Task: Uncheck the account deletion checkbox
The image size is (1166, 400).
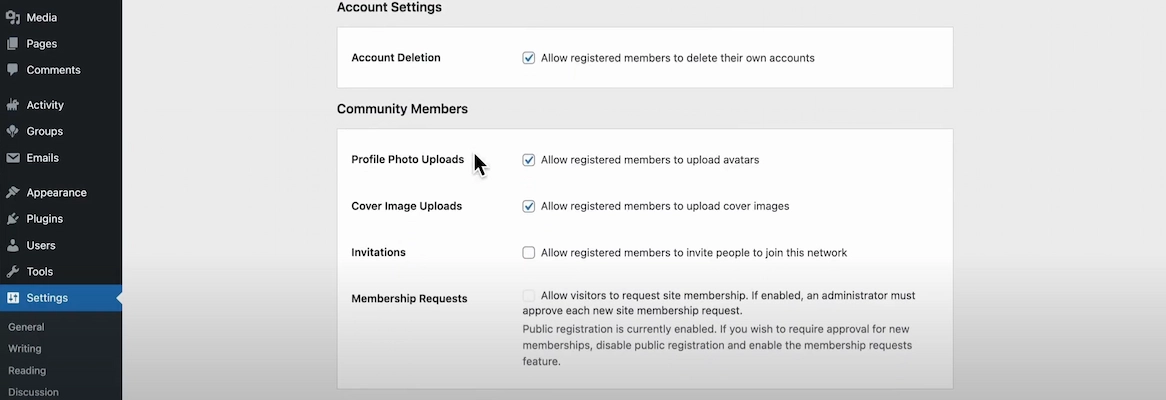Action: point(529,58)
